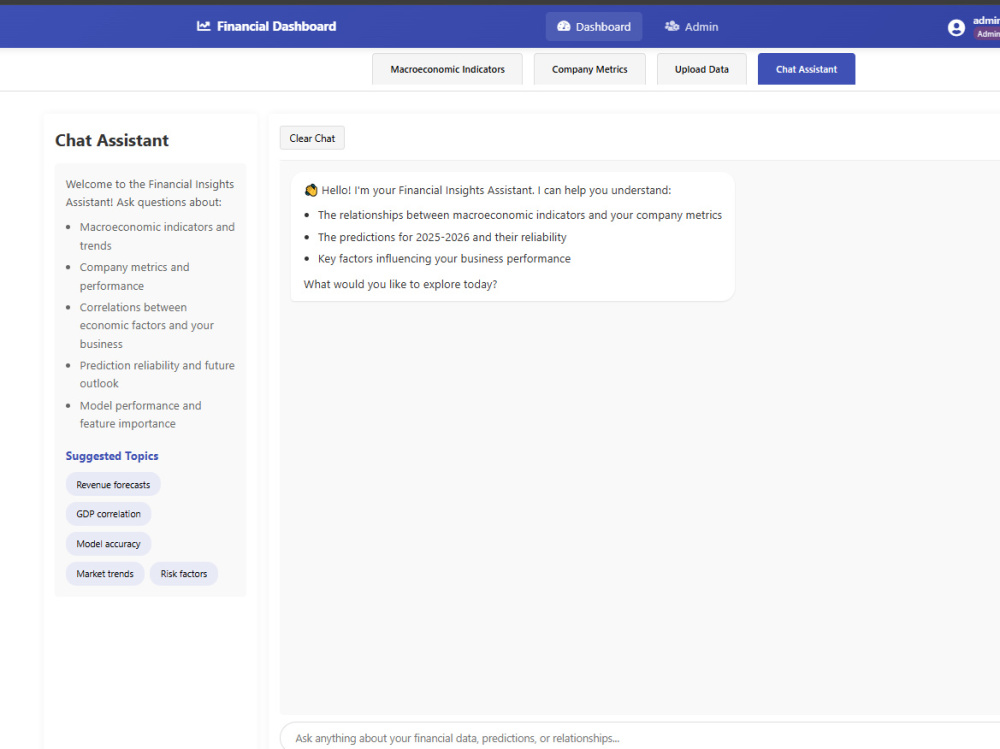
Task: Click the Financial Dashboard chart logo icon
Action: (203, 26)
